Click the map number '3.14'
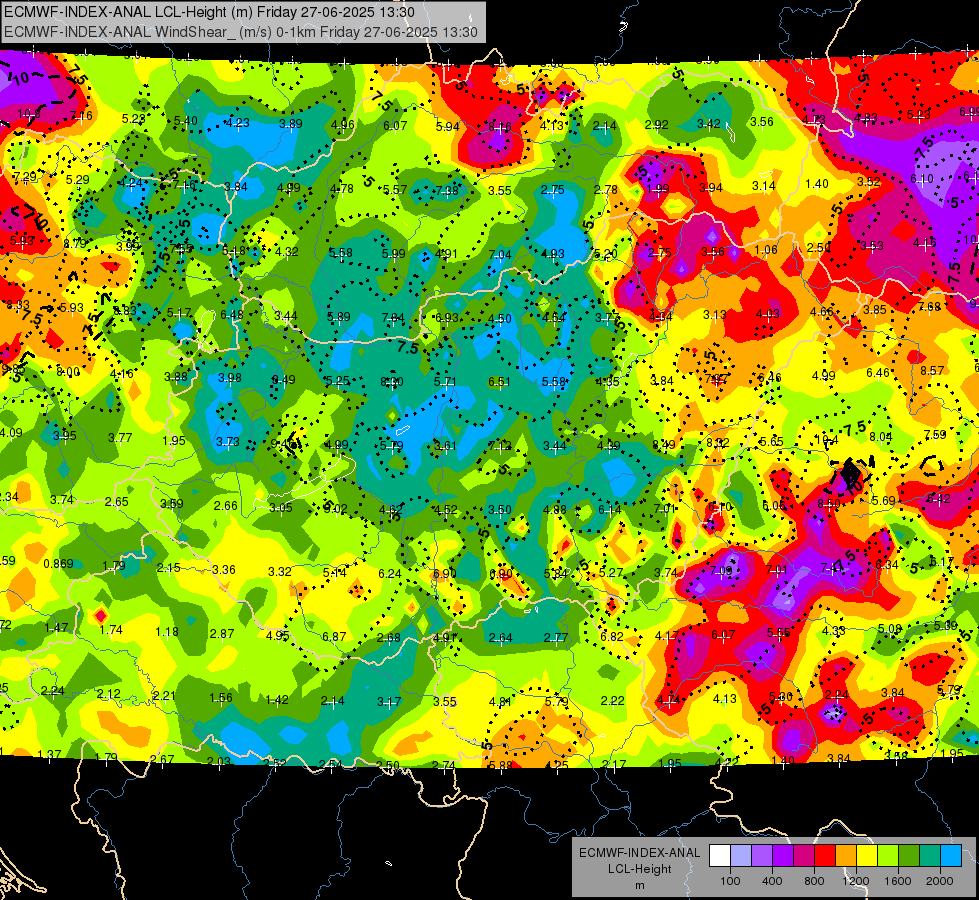979x900 pixels. pyautogui.click(x=764, y=185)
